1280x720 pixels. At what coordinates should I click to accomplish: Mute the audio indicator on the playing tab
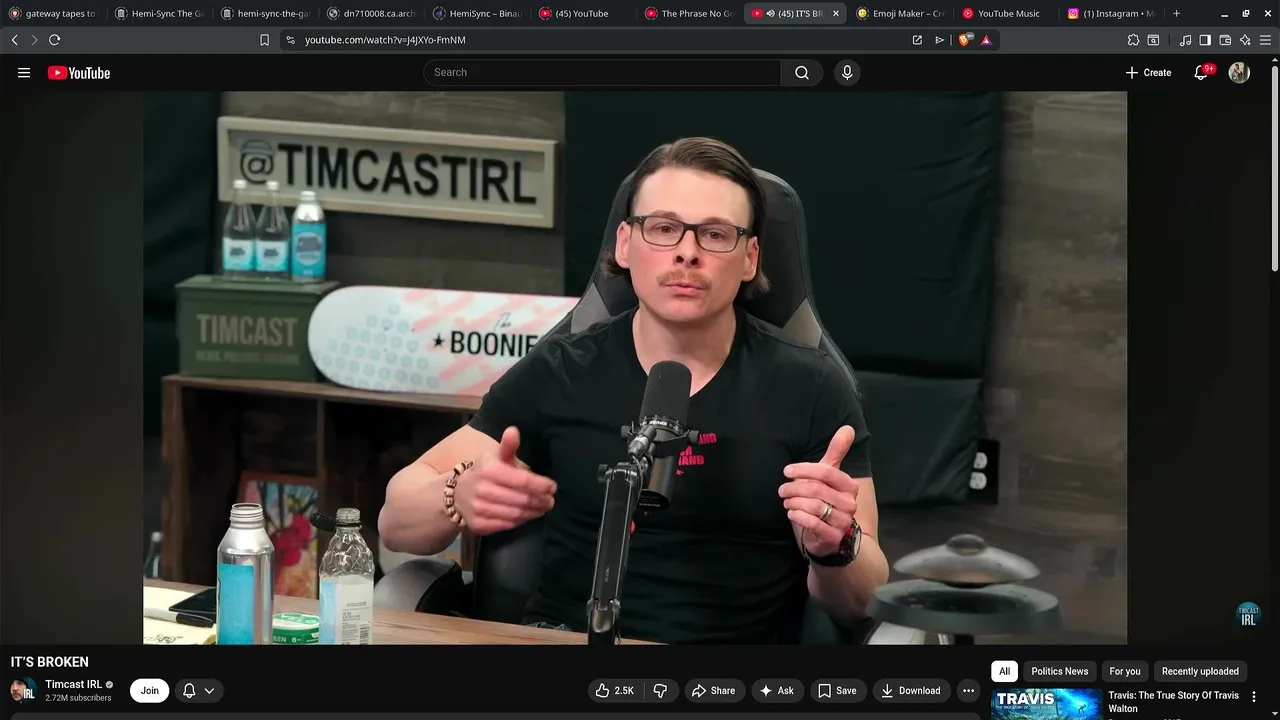tap(771, 14)
